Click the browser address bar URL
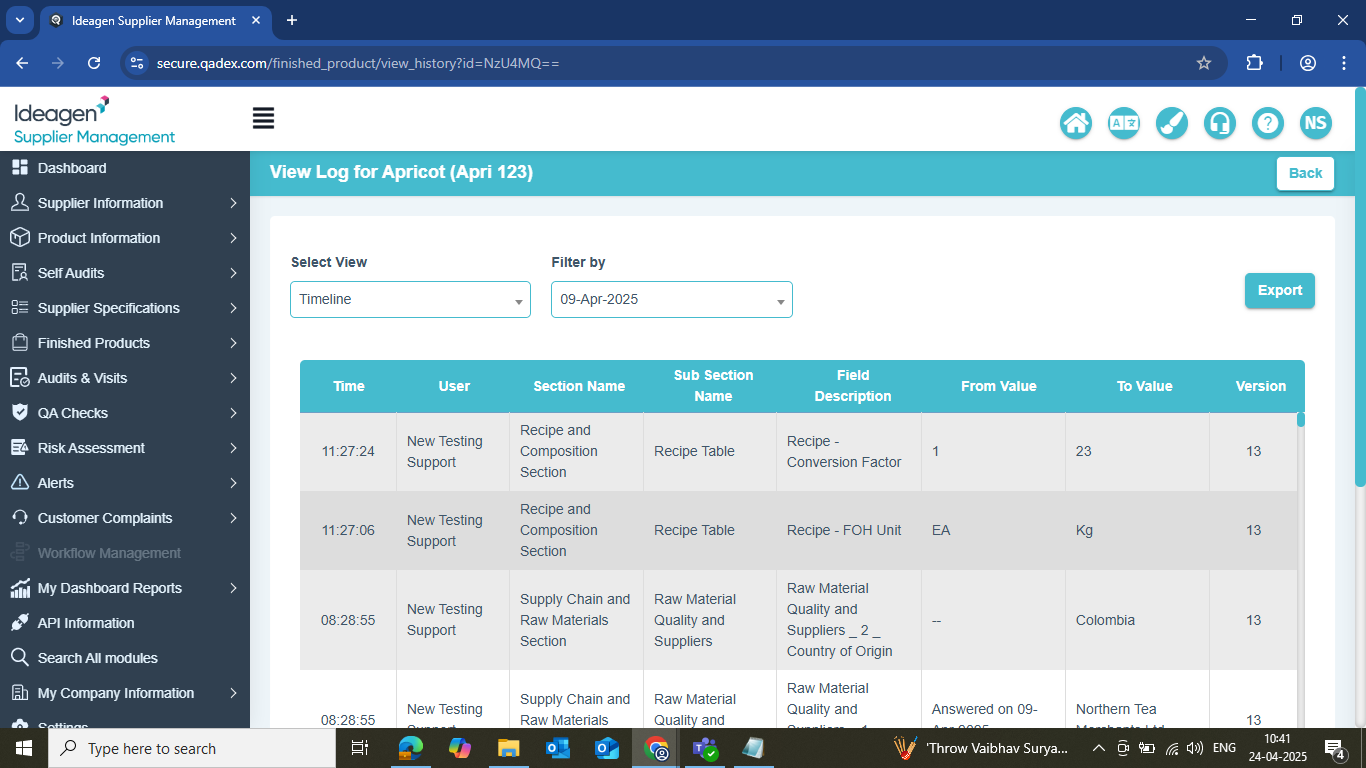The image size is (1366, 768). [x=358, y=63]
